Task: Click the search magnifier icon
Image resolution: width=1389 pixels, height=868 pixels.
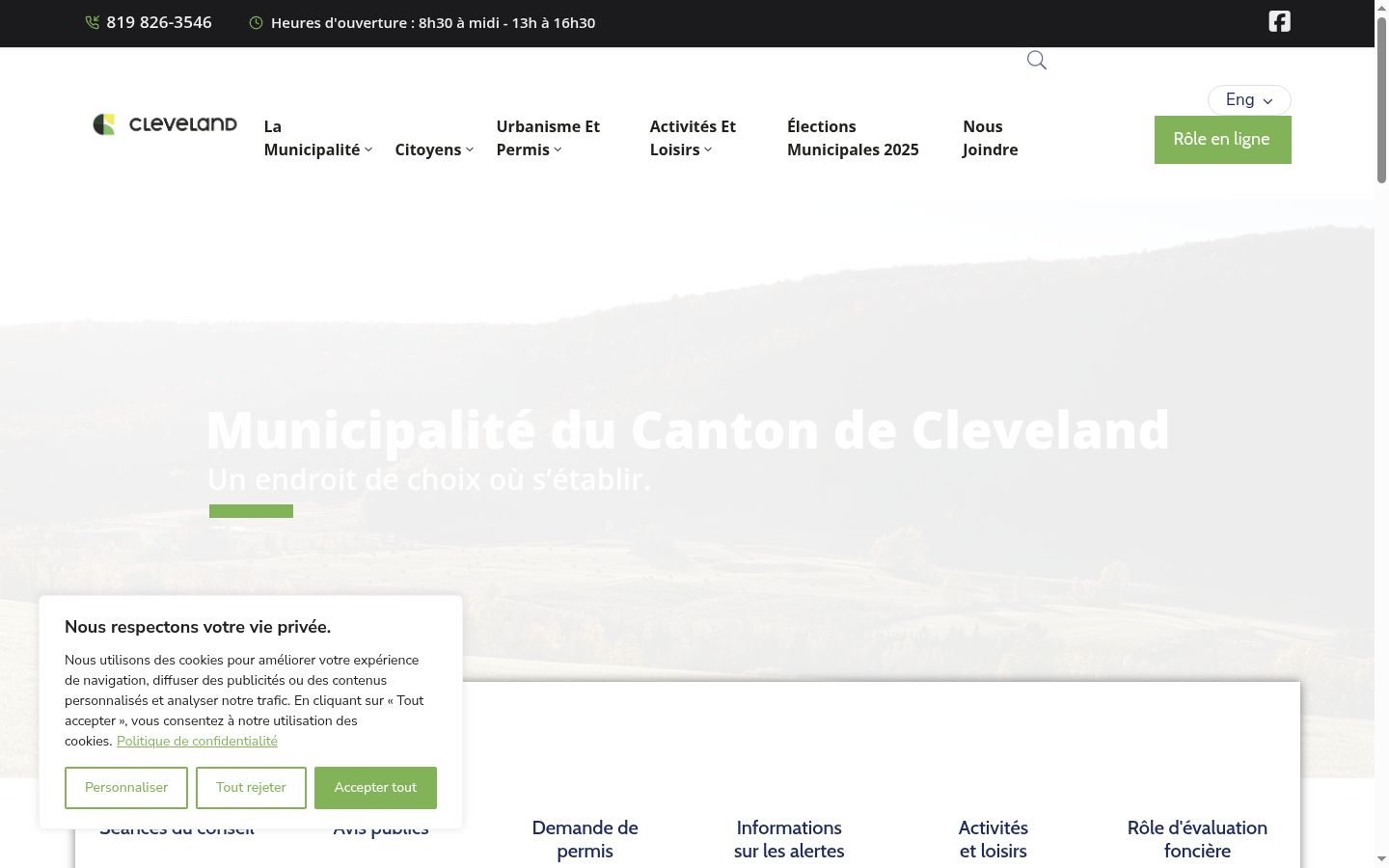Action: point(1037,61)
